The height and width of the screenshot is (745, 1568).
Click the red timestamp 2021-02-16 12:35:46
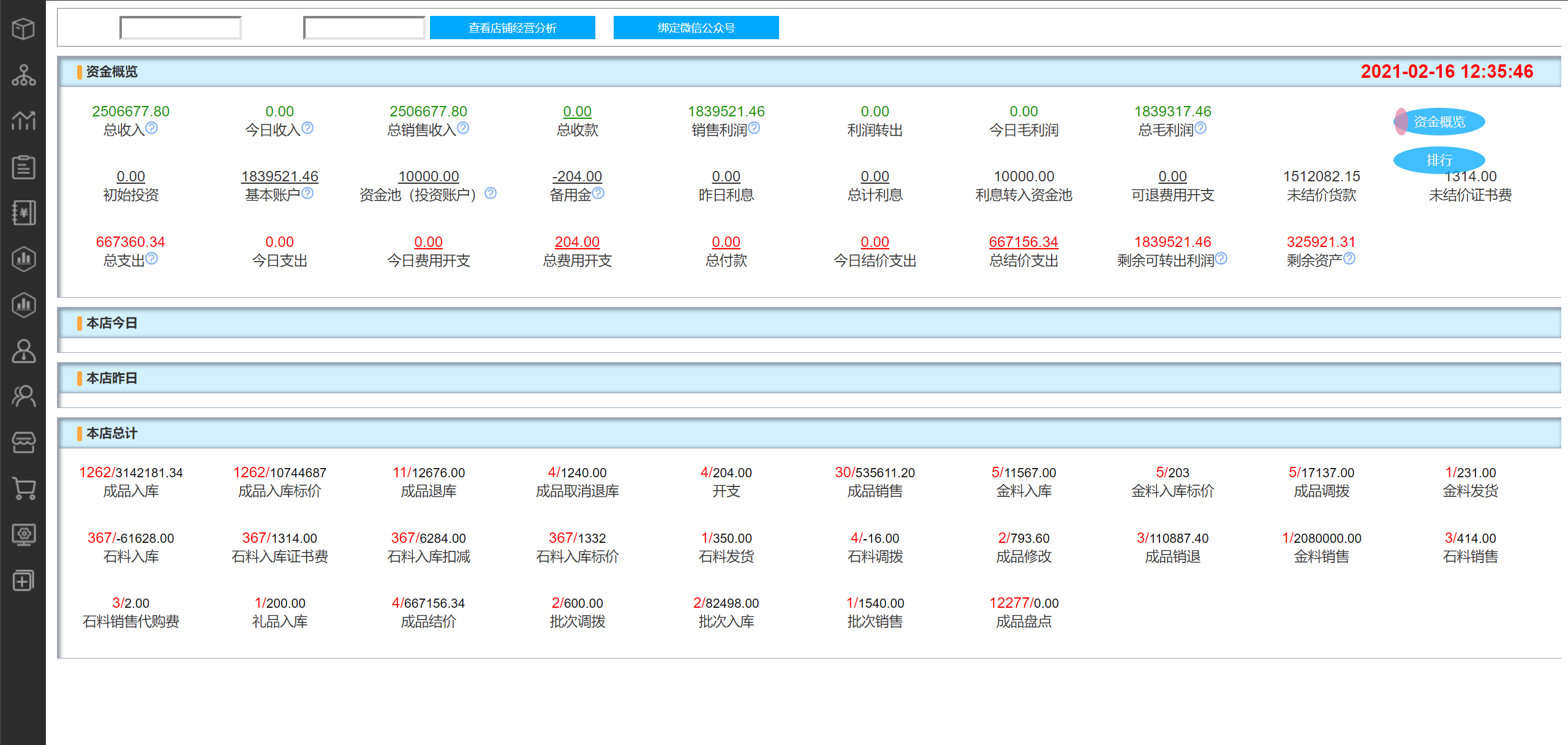pyautogui.click(x=1447, y=72)
